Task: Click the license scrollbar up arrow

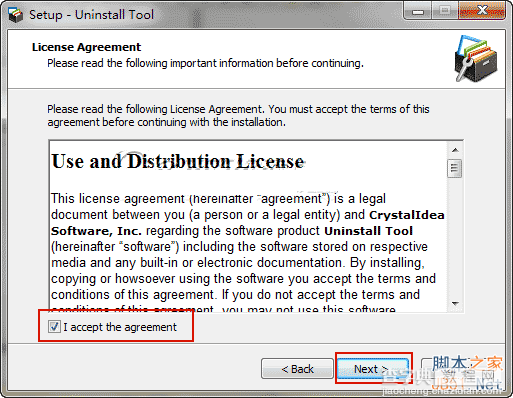Action: tap(455, 150)
